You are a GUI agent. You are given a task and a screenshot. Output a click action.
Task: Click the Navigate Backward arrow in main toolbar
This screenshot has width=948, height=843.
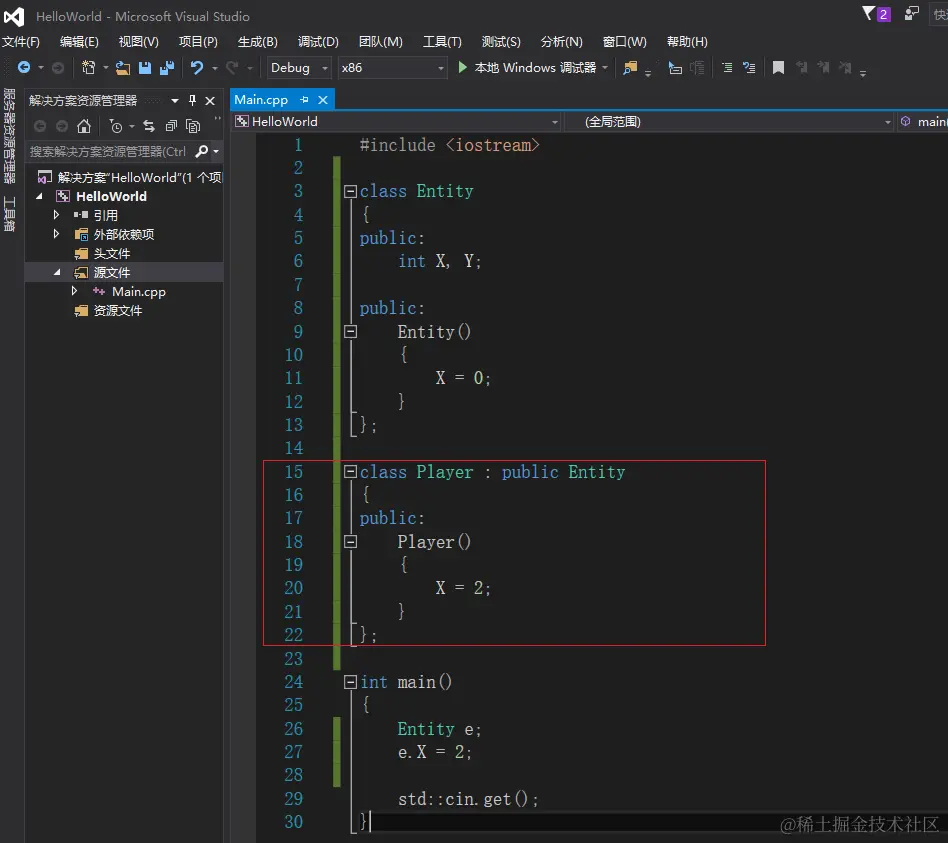24,67
